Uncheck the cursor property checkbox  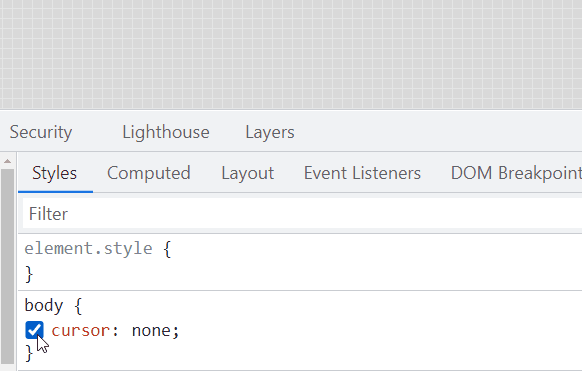[34, 330]
